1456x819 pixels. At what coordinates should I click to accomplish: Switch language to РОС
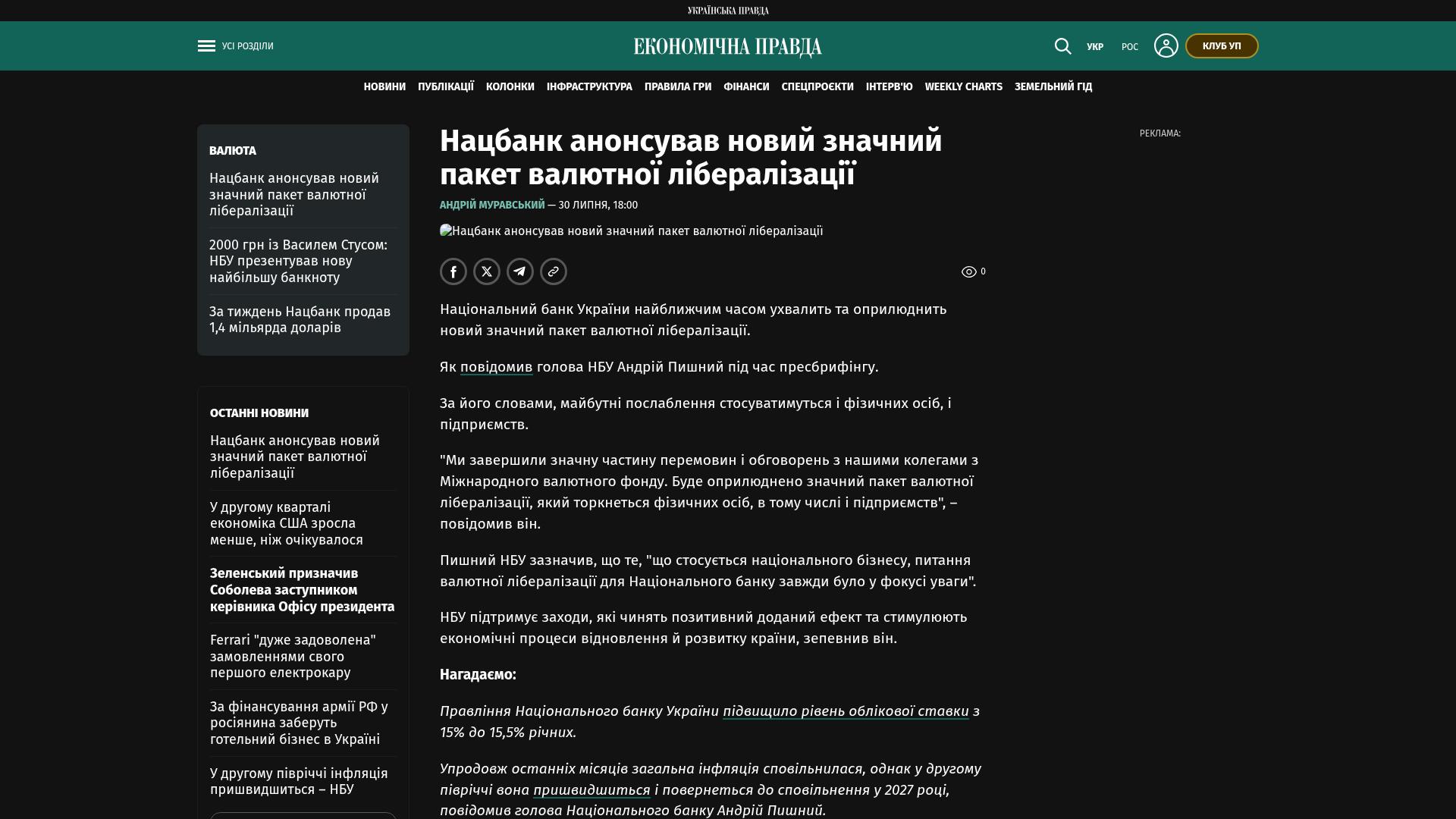tap(1130, 47)
